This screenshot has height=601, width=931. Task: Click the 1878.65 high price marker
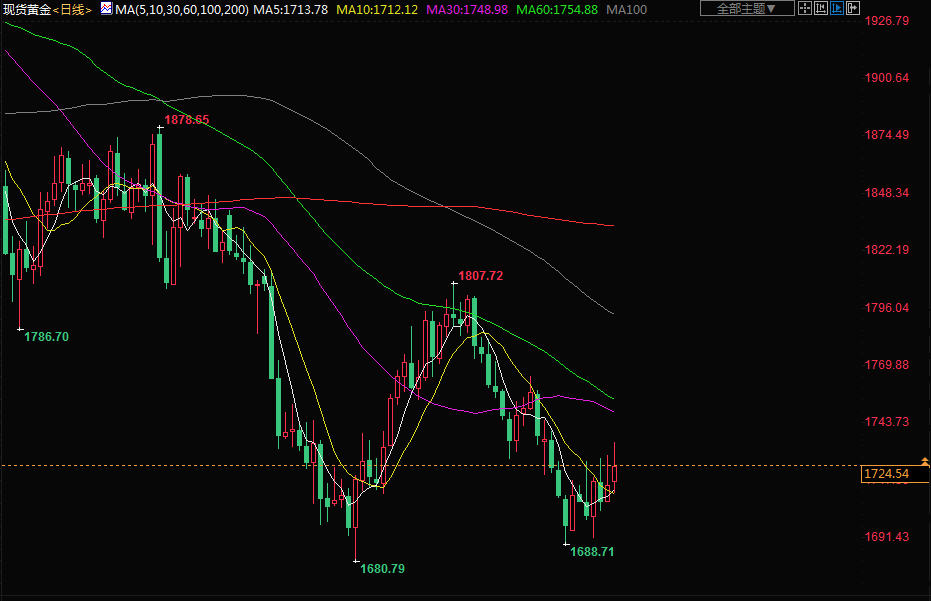click(187, 120)
